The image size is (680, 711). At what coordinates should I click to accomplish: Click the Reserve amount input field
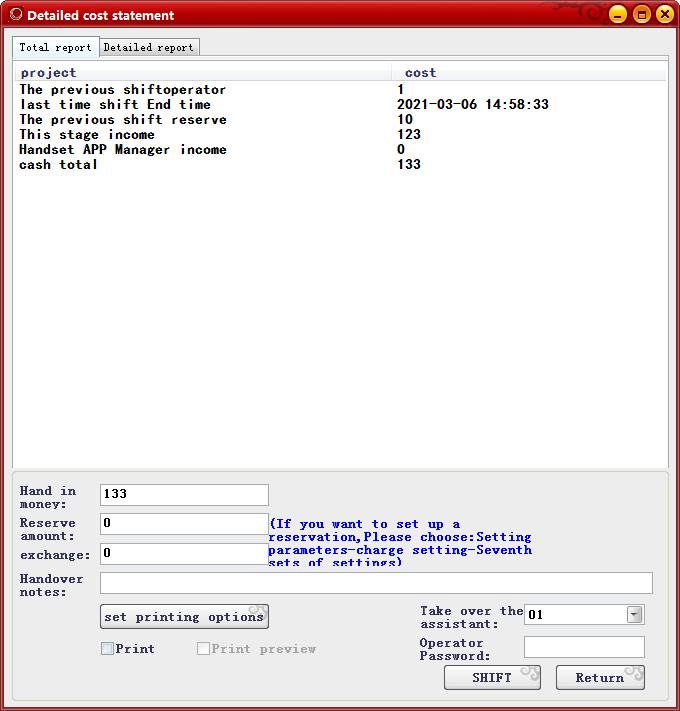[x=184, y=524]
